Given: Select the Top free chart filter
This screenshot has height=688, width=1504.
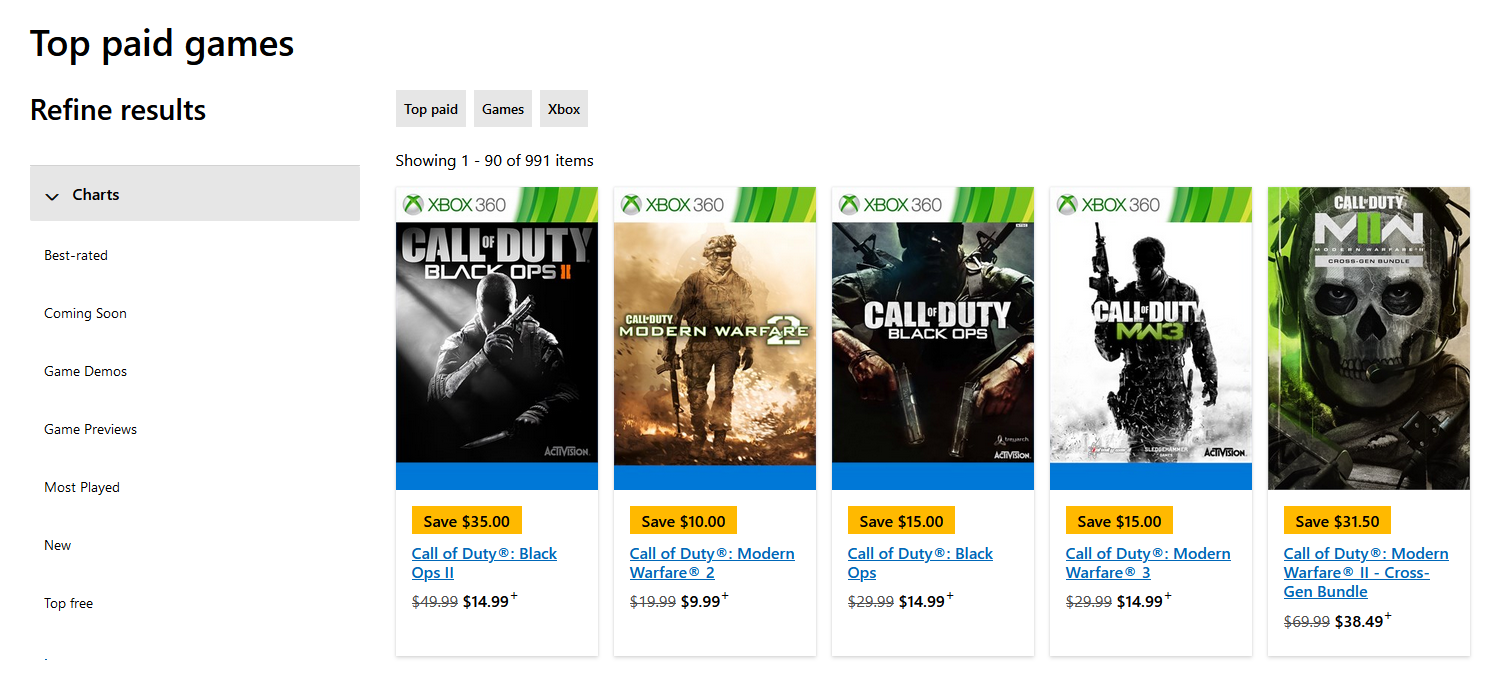Looking at the screenshot, I should [68, 603].
